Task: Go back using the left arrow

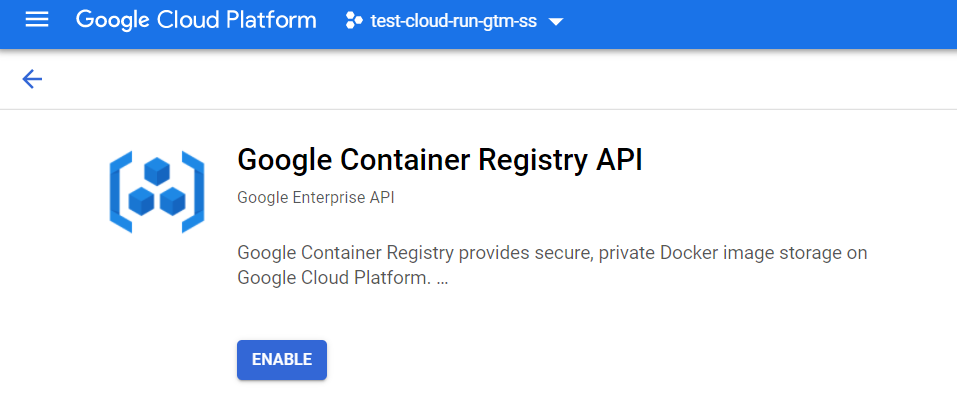Action: (x=33, y=79)
